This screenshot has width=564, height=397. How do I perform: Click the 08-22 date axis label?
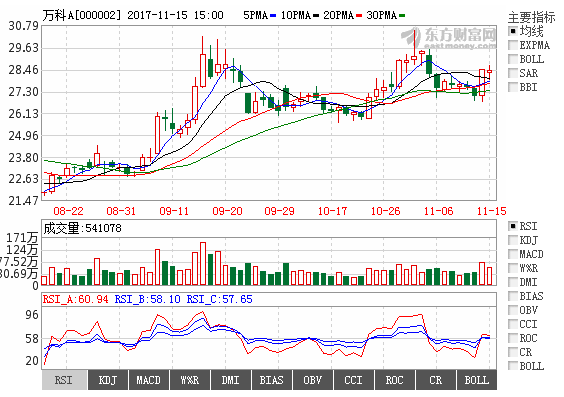68,211
